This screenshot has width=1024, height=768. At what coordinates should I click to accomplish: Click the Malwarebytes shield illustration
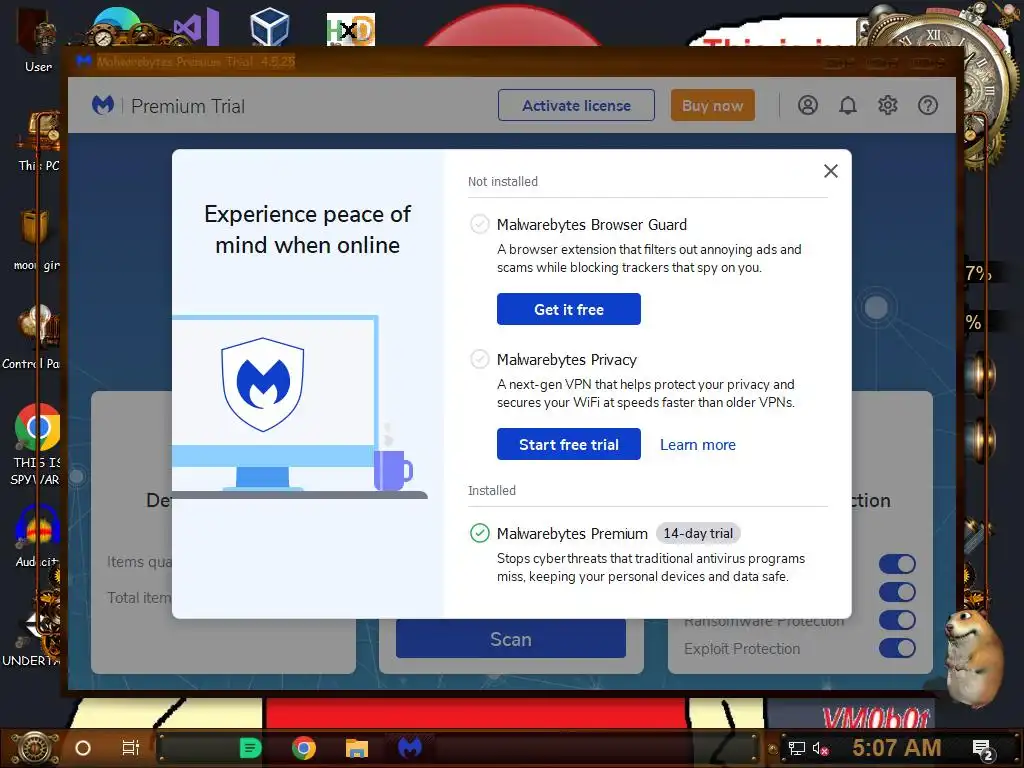pyautogui.click(x=263, y=384)
